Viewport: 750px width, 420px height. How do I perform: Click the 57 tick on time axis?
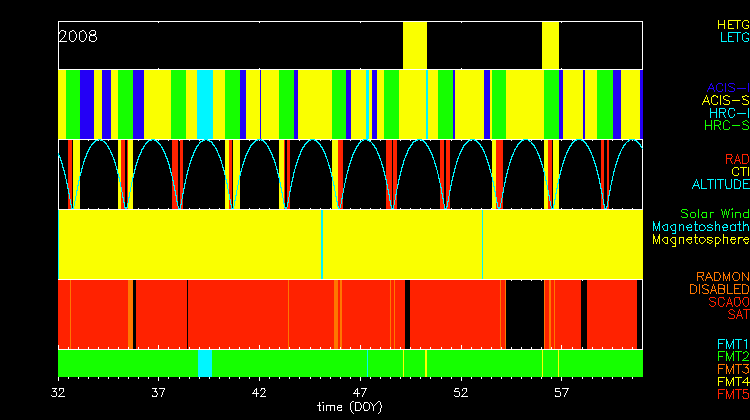point(562,393)
